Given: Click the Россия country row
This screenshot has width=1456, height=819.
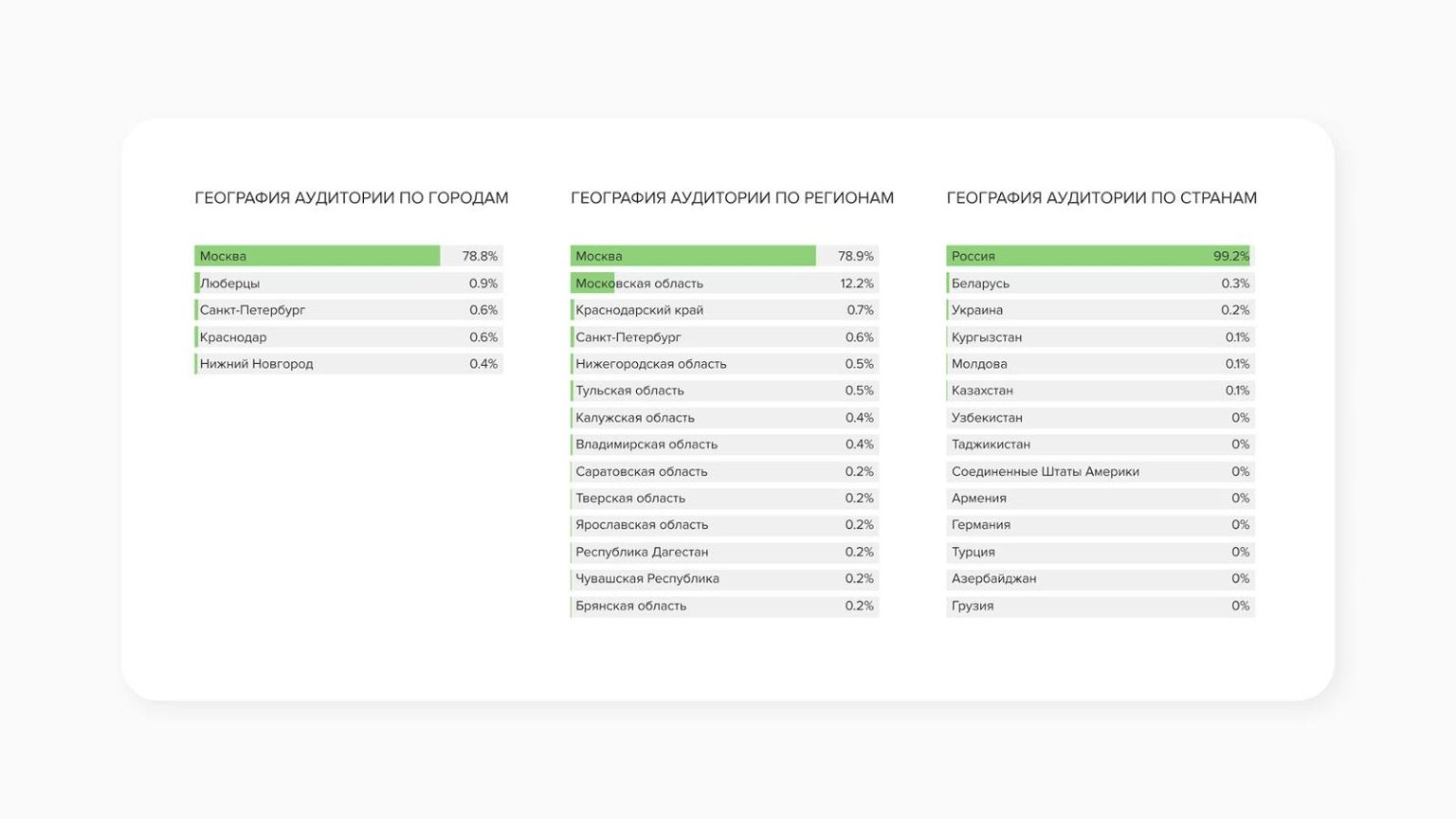Looking at the screenshot, I should pyautogui.click(x=1100, y=256).
